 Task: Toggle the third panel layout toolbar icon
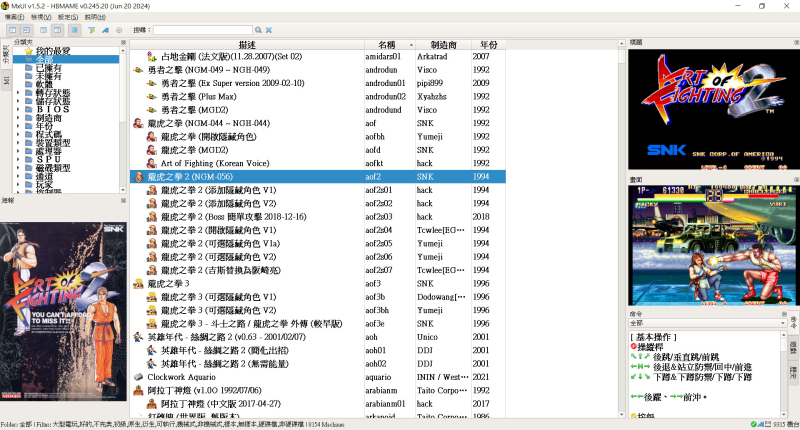(x=44, y=30)
